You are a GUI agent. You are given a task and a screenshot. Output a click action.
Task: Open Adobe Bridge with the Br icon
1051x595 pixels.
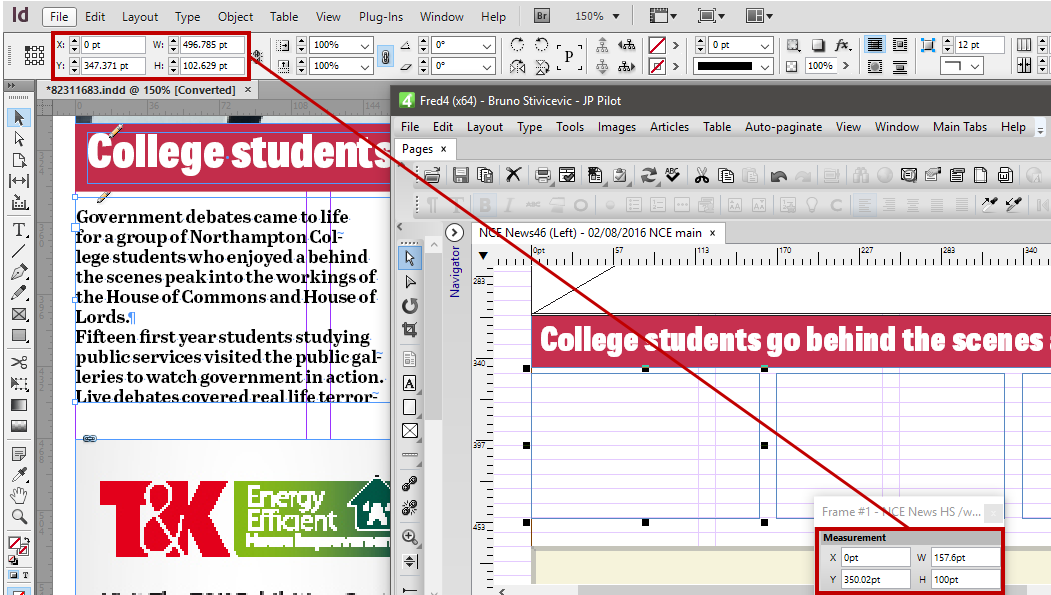(541, 16)
